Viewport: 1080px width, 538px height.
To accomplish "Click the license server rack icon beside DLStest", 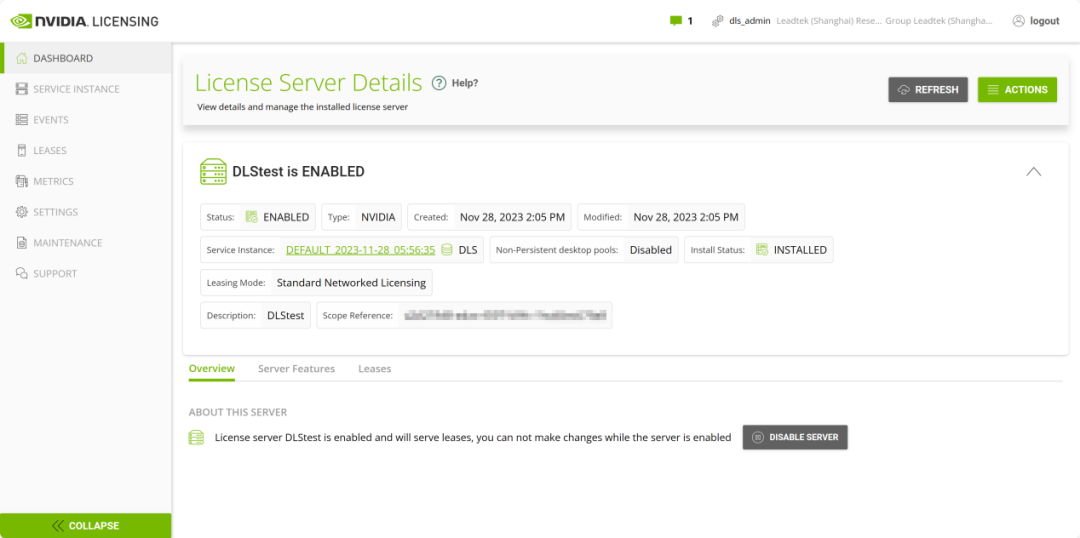I will 213,172.
